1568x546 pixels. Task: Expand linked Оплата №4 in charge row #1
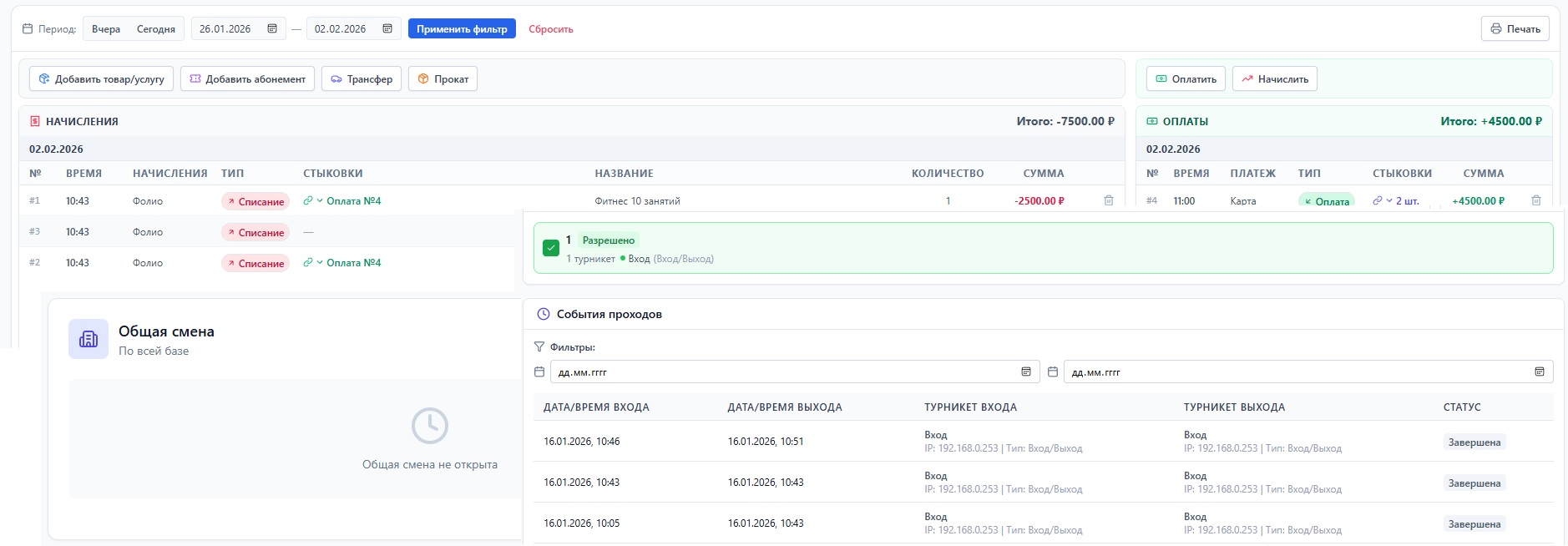tap(320, 200)
